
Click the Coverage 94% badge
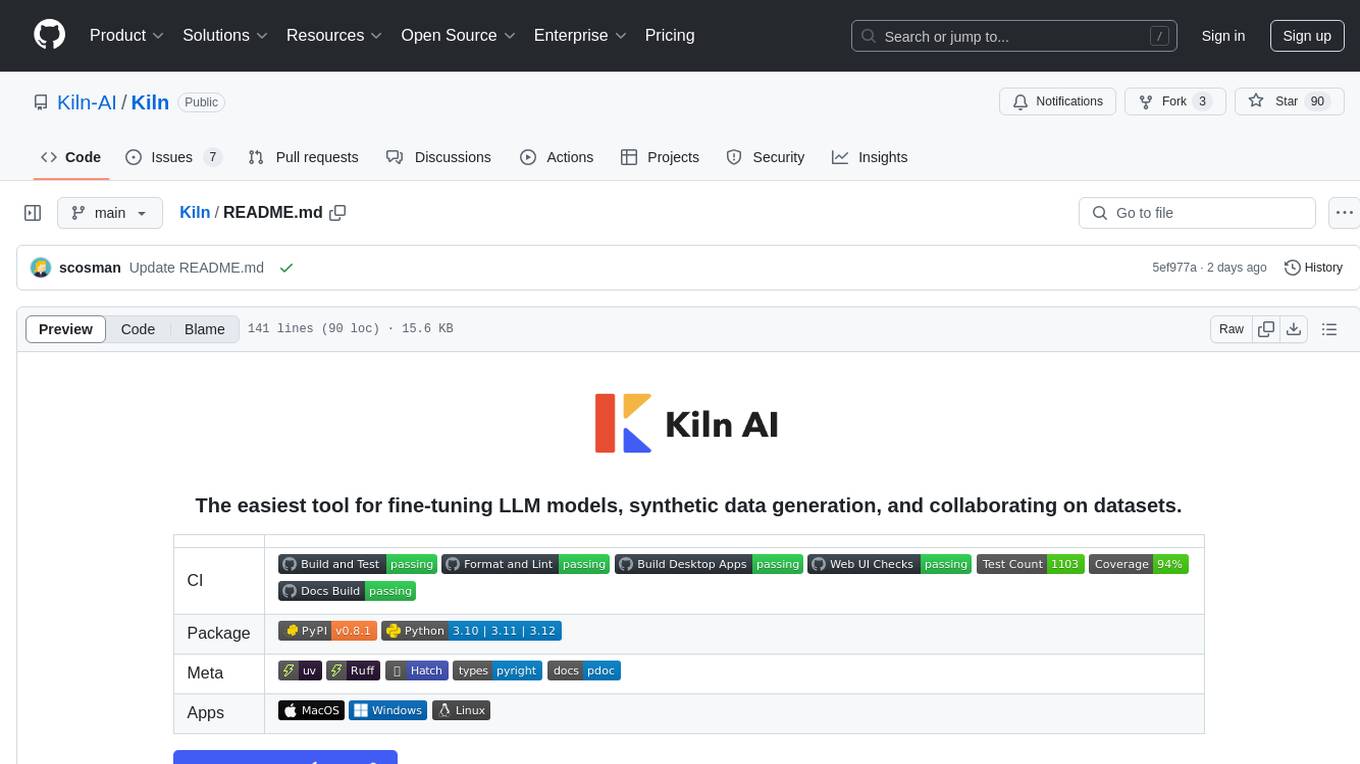[x=1139, y=564]
